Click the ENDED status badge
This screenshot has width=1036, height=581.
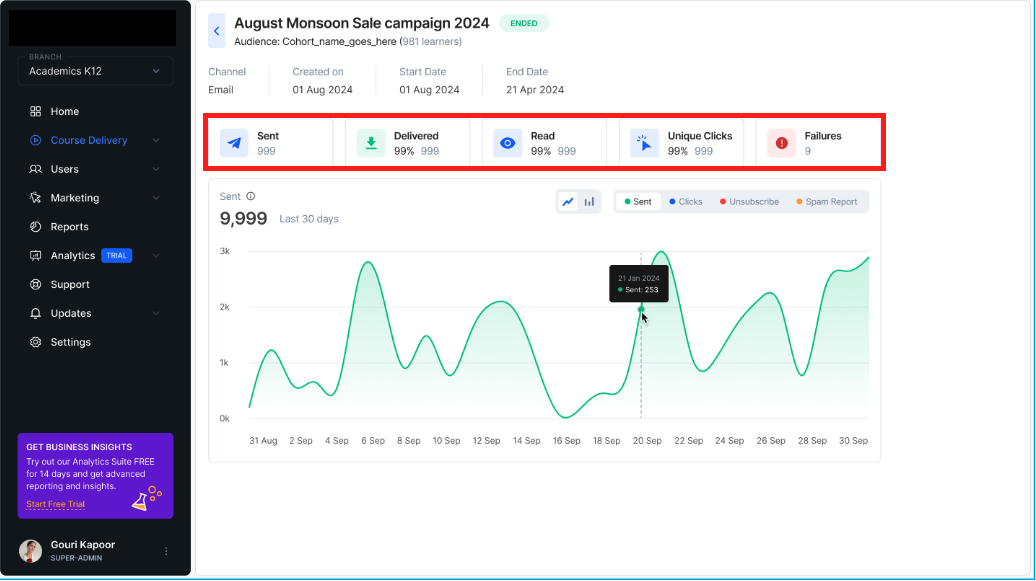tap(524, 23)
